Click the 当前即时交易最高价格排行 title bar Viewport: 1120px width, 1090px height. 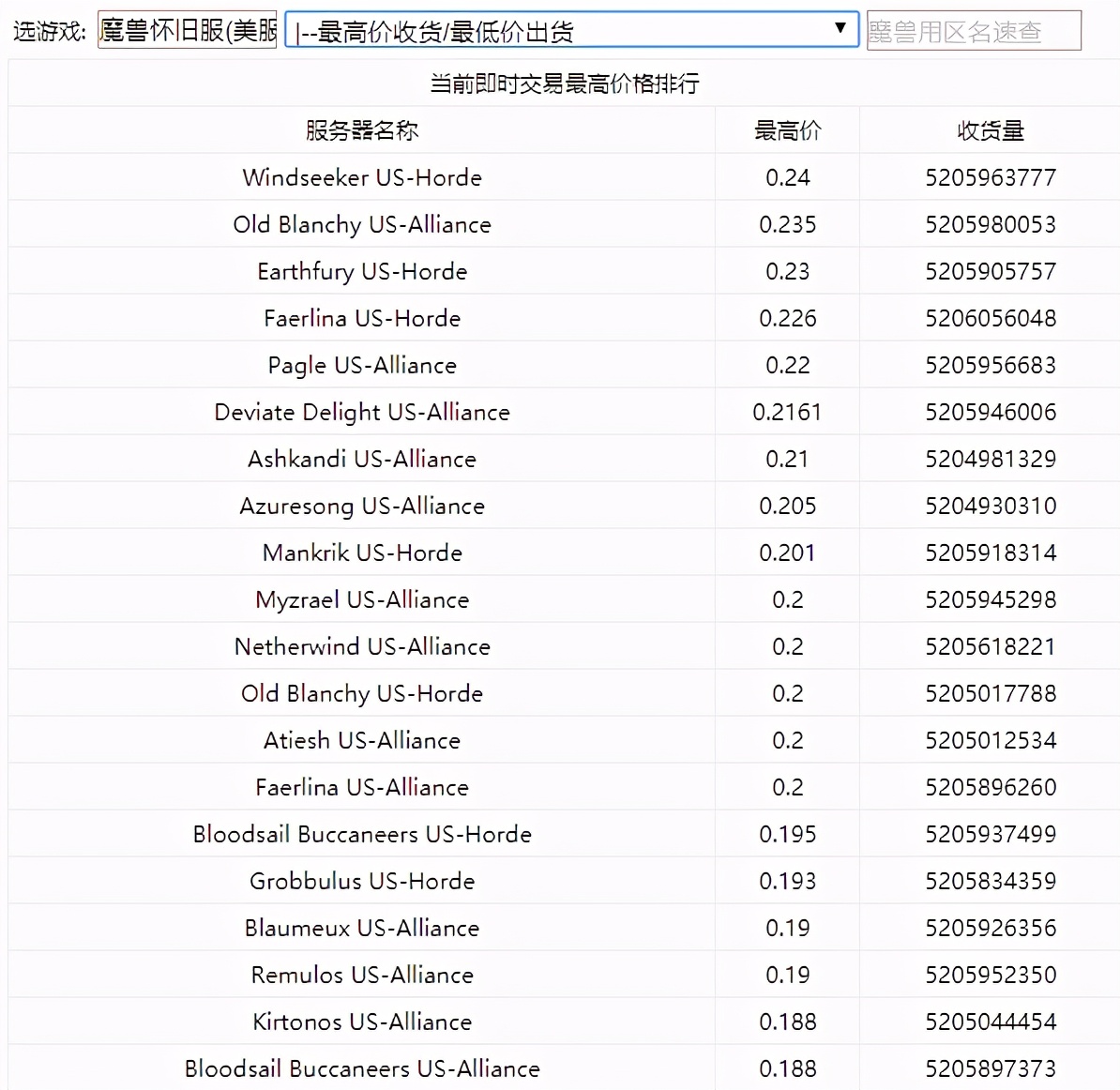[563, 83]
